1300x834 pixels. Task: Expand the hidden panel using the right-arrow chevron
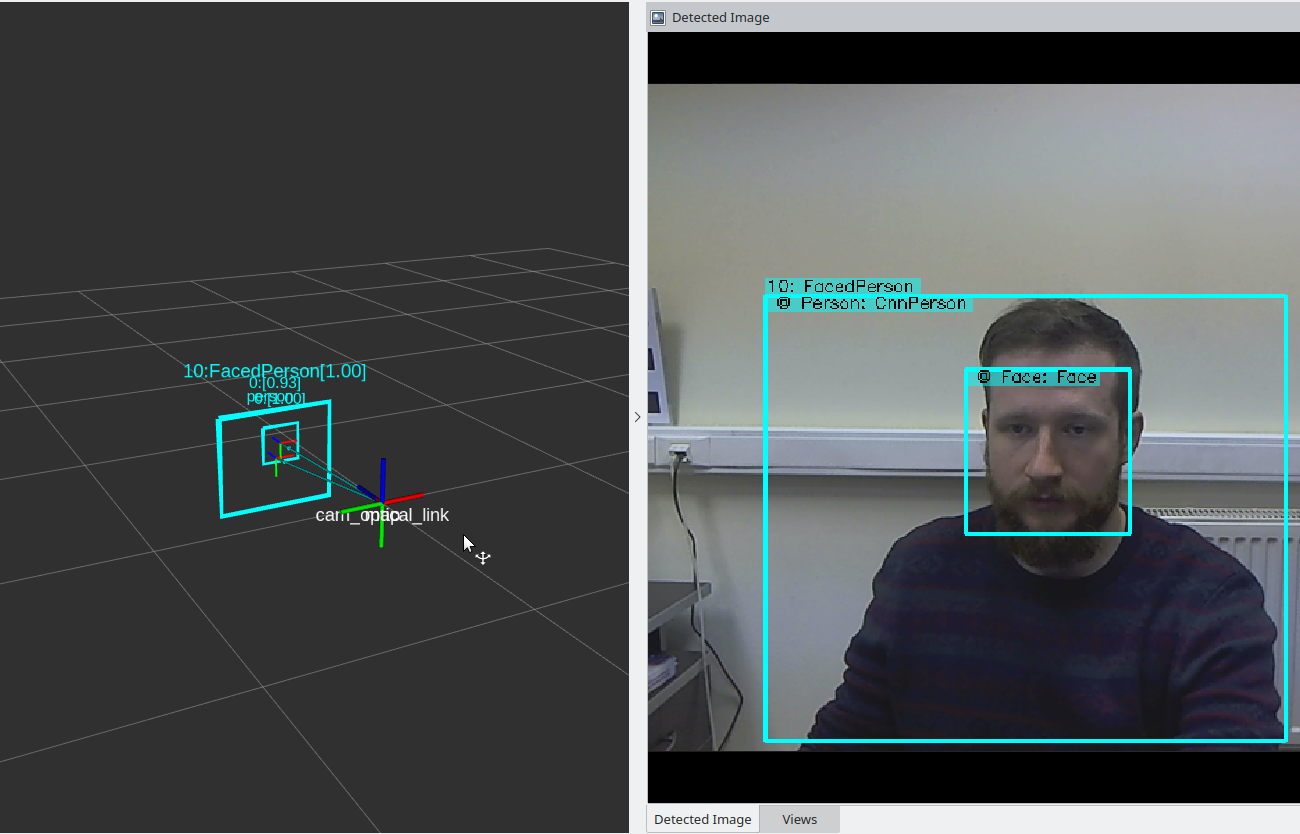(x=637, y=417)
